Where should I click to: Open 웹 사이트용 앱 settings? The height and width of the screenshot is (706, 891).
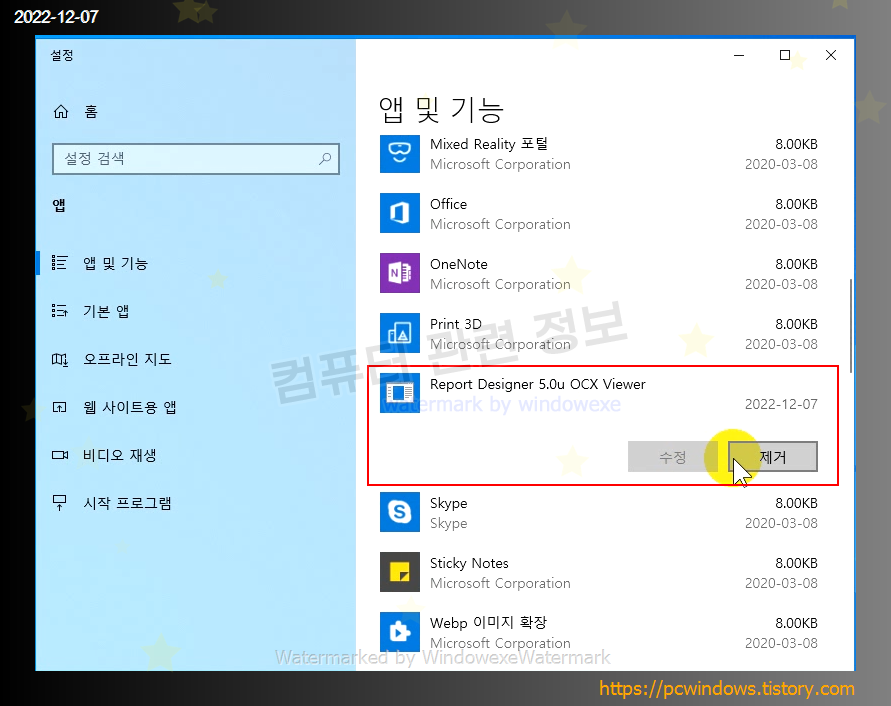196,407
